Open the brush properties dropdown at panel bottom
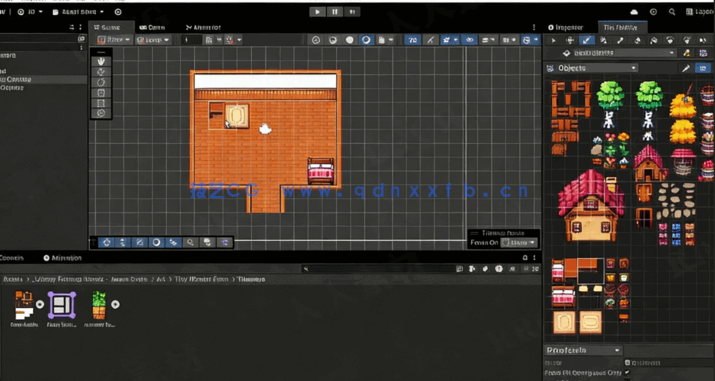Viewport: 715px width, 381px height. click(584, 350)
